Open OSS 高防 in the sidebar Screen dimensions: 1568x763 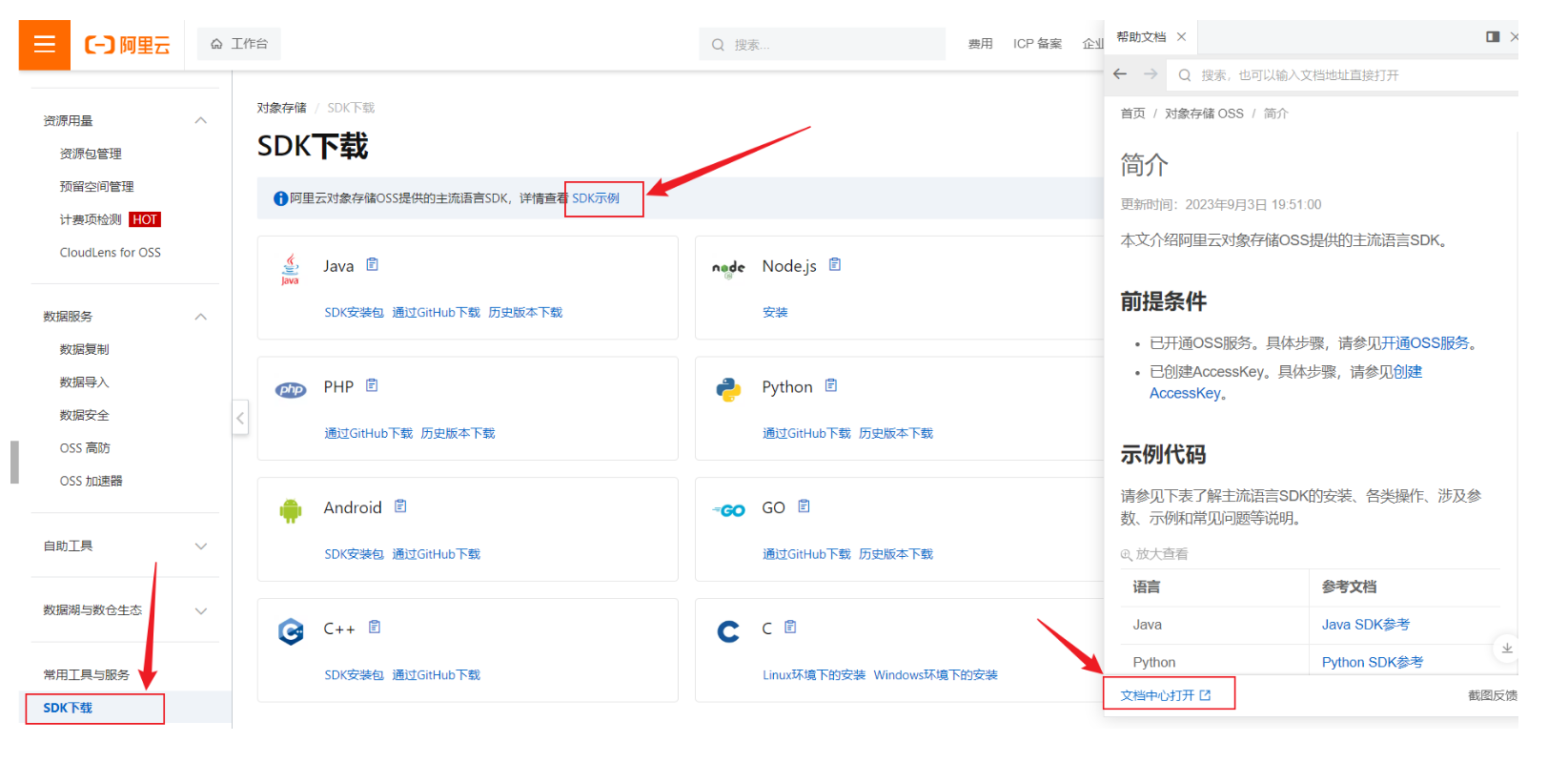[x=85, y=448]
